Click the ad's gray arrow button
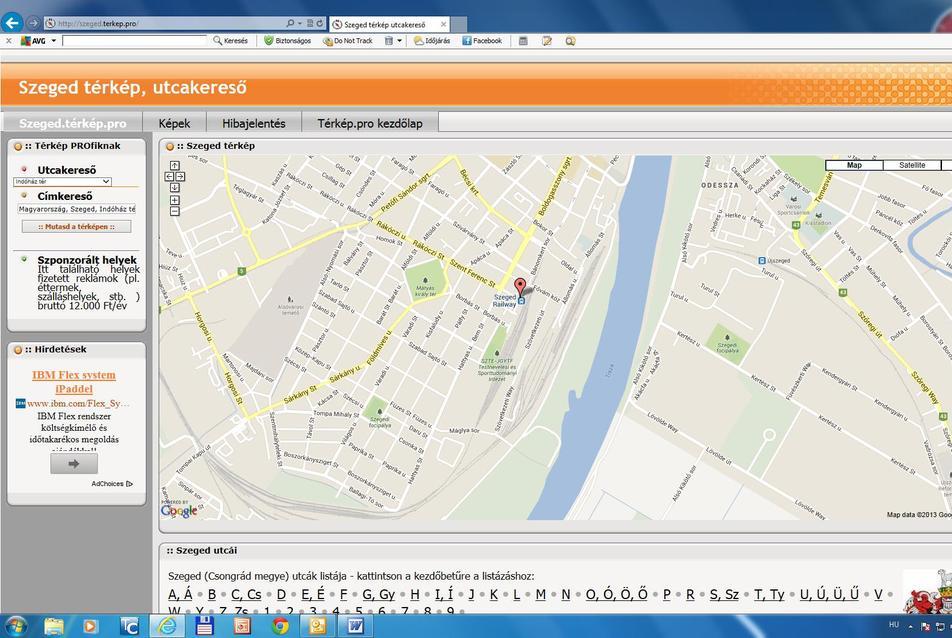The height and width of the screenshot is (638, 952). coord(74,464)
